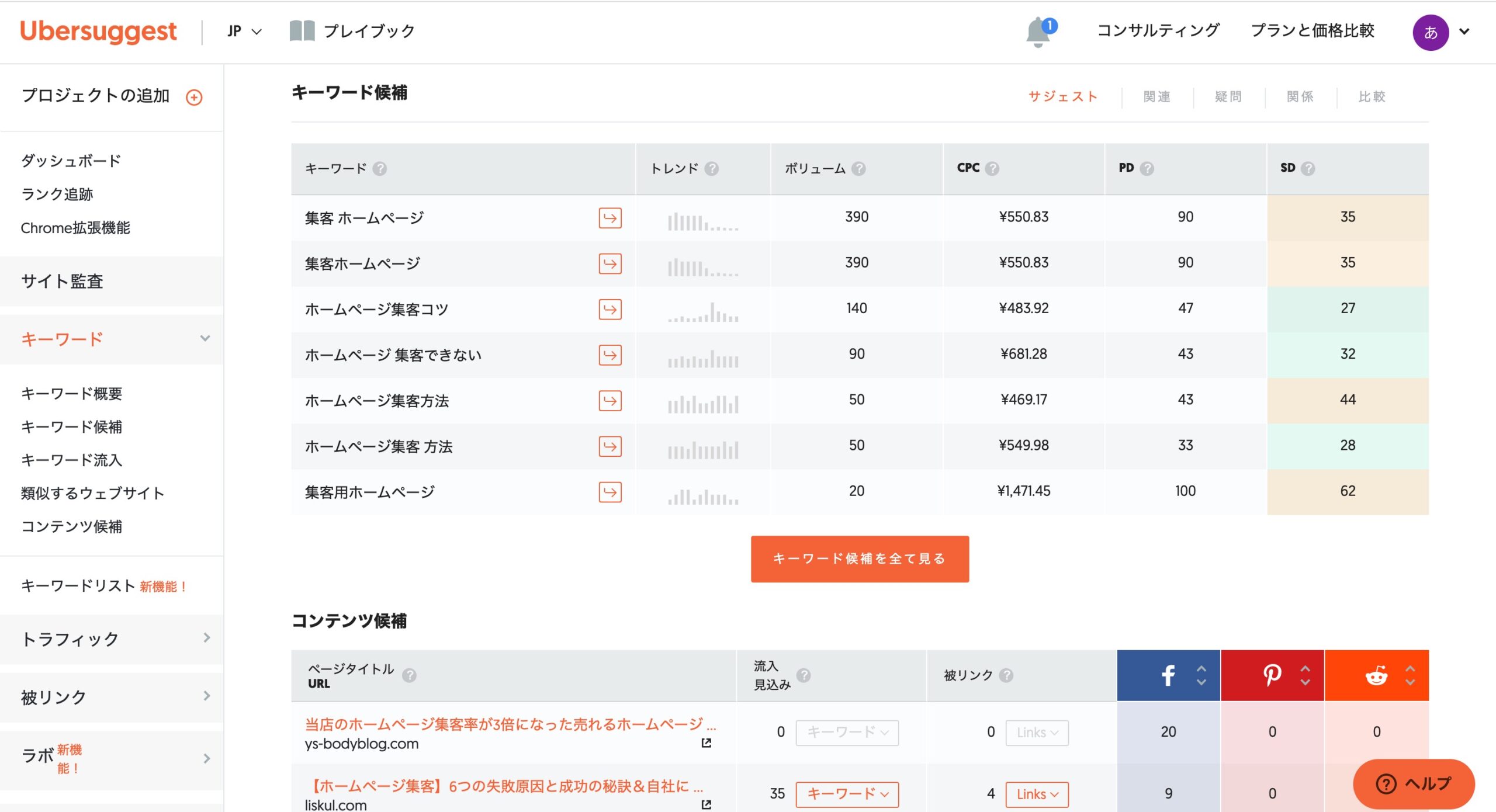
Task: Open the Playbook book icon
Action: (302, 31)
